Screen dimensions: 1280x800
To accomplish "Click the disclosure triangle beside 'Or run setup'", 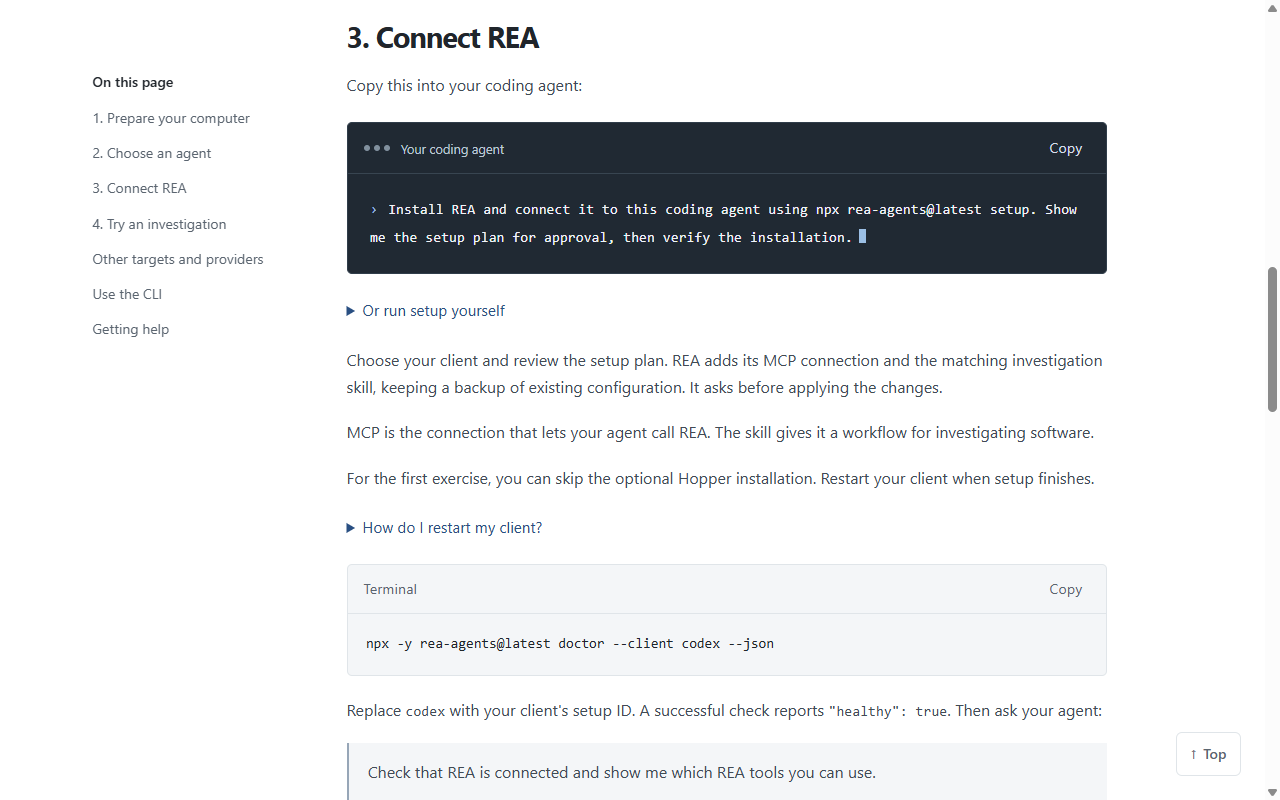I will (351, 311).
